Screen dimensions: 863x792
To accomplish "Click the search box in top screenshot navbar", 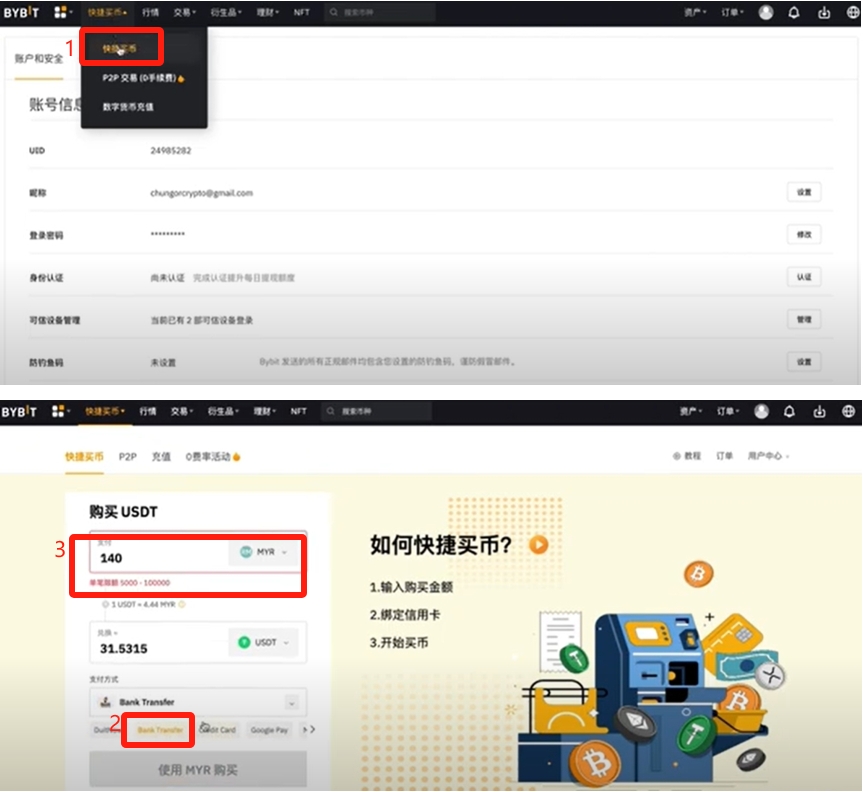I will (x=380, y=12).
